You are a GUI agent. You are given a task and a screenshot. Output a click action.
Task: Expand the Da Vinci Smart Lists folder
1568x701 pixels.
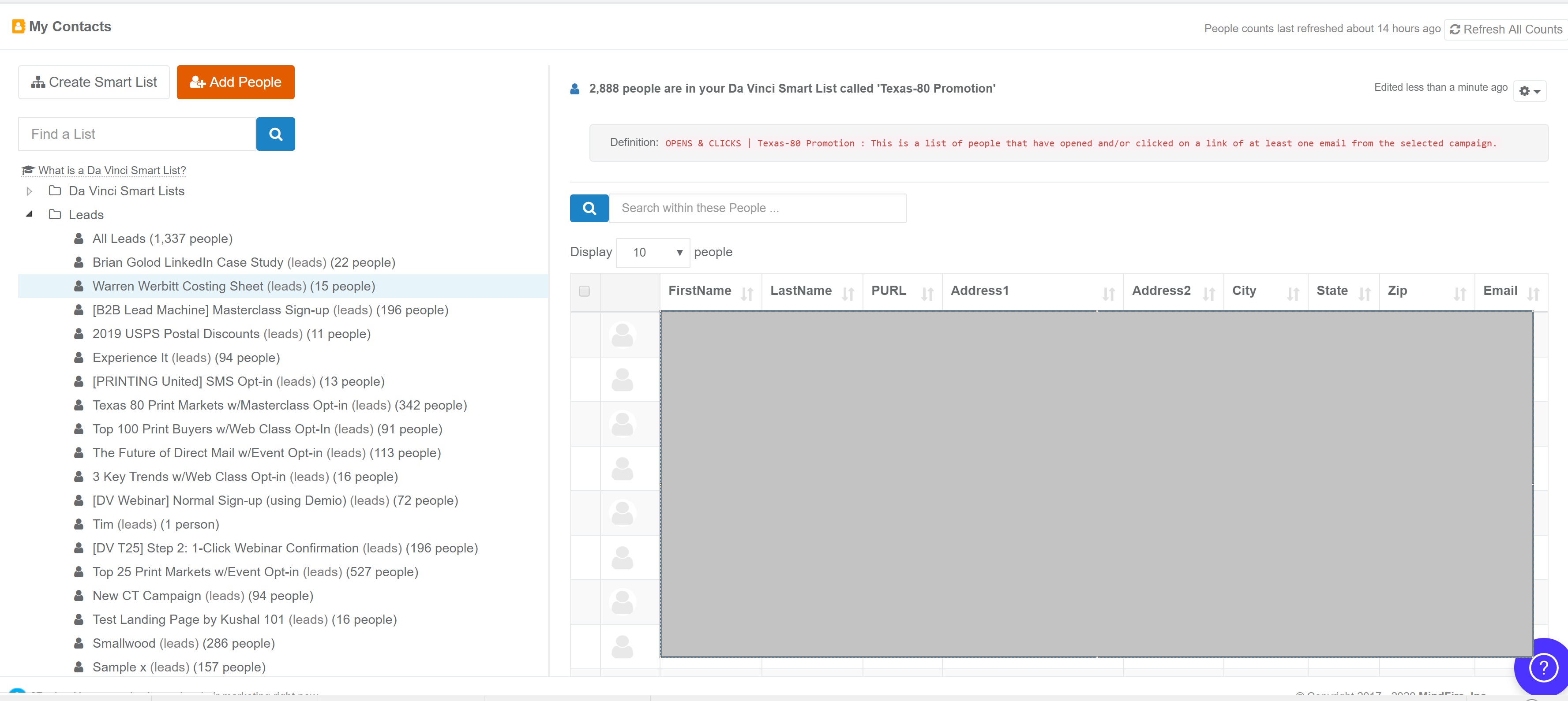tap(29, 191)
